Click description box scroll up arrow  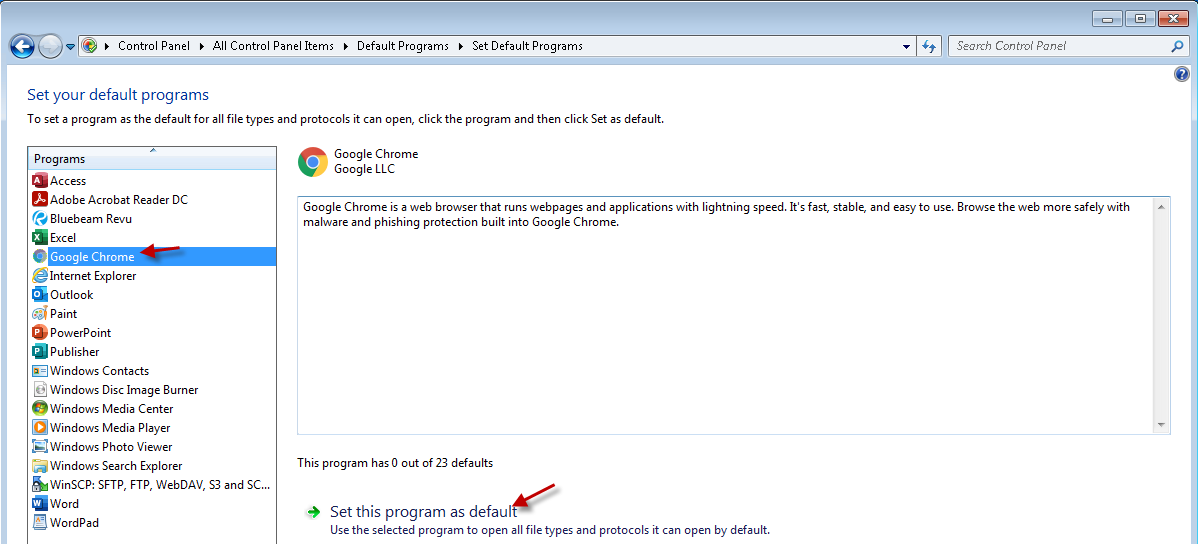click(x=1161, y=207)
